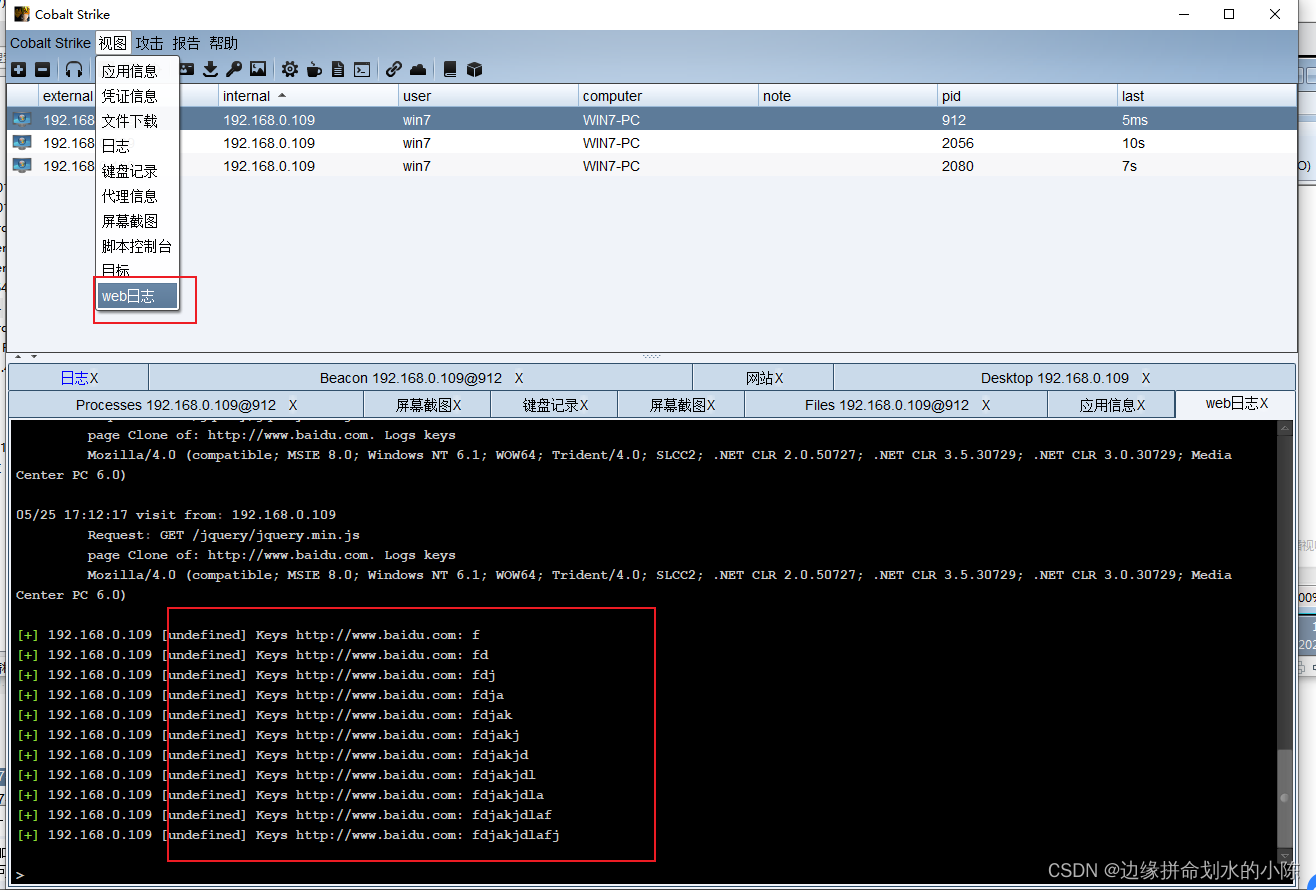This screenshot has height=890, width=1316.
Task: Click the key icon in toolbar
Action: click(x=234, y=69)
